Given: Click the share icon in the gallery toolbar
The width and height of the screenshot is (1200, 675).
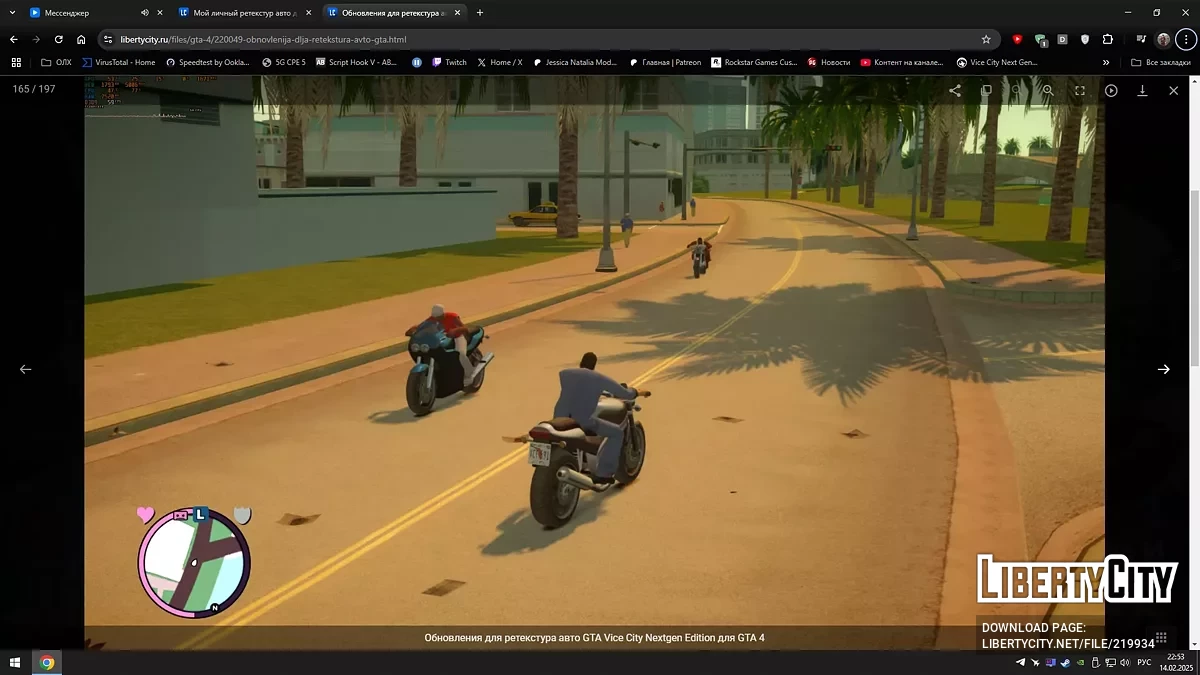Looking at the screenshot, I should tap(955, 90).
